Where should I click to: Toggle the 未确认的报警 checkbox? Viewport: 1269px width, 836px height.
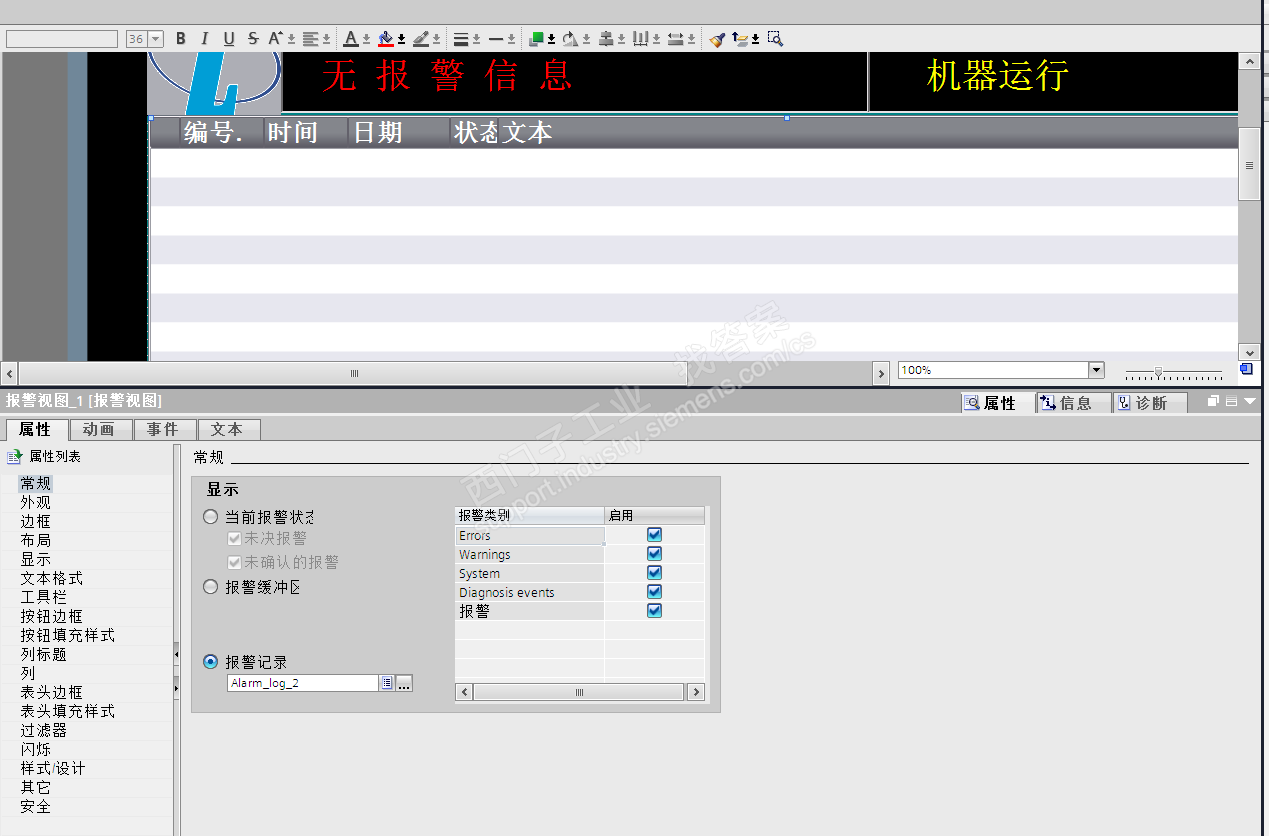click(x=235, y=562)
